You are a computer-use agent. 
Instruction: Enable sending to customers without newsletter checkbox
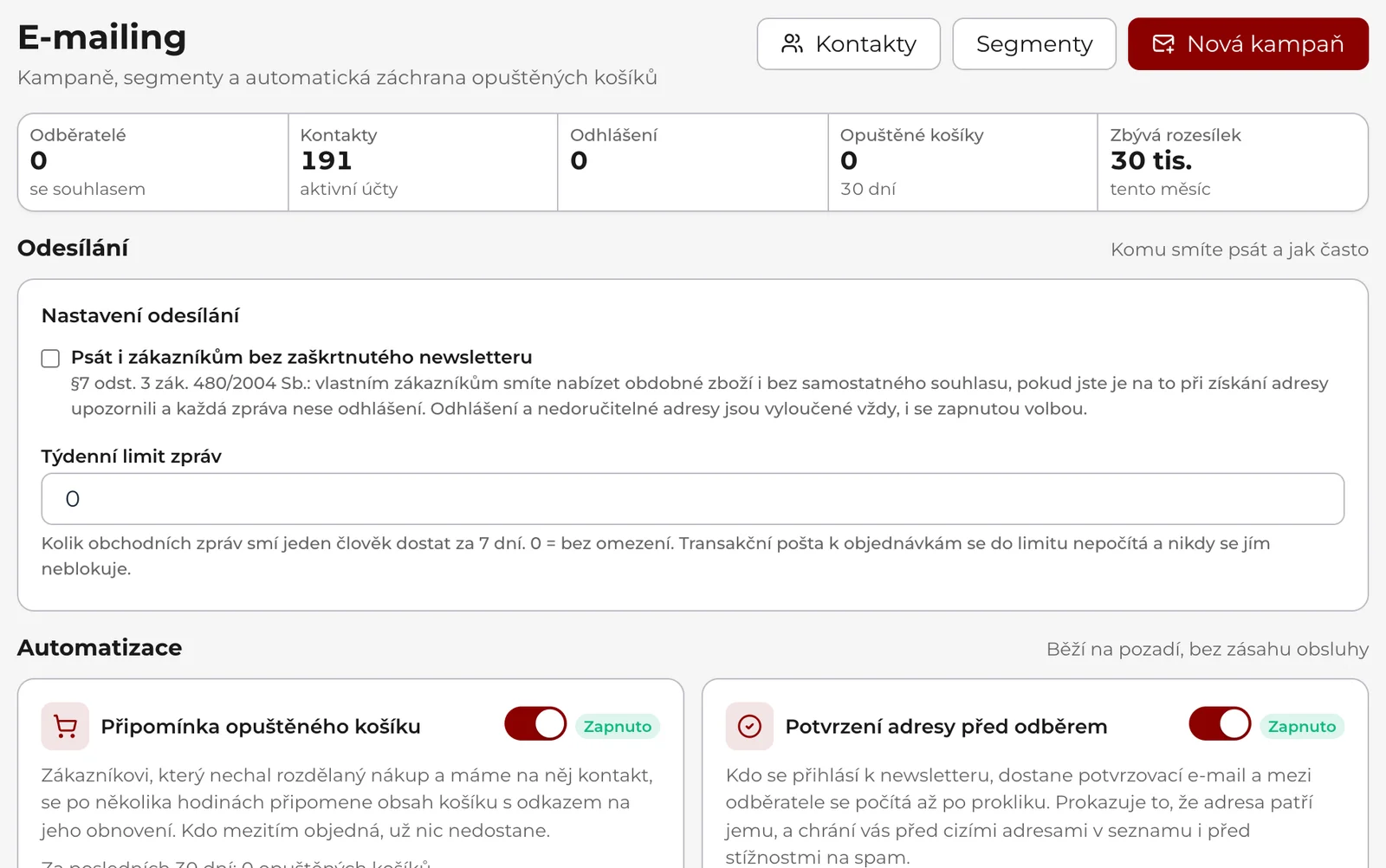[x=50, y=358]
